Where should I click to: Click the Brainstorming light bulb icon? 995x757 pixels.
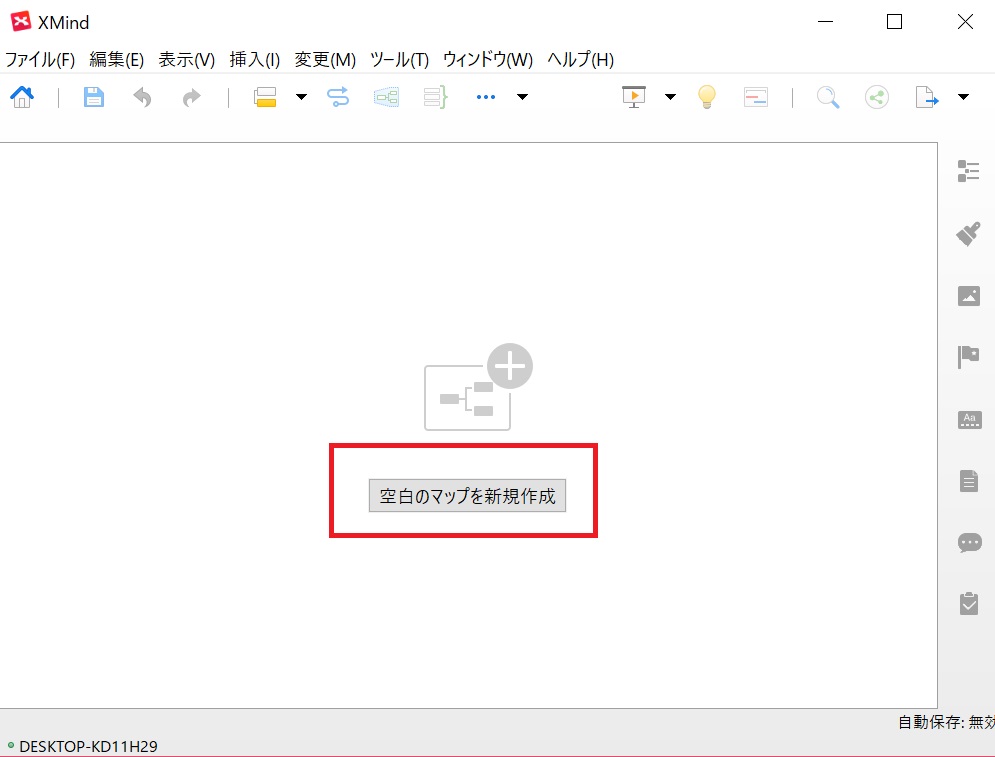pos(706,97)
